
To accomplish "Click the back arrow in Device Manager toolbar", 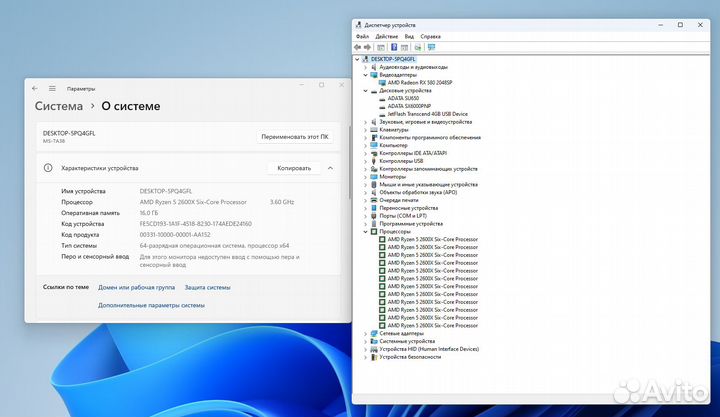I will point(358,47).
